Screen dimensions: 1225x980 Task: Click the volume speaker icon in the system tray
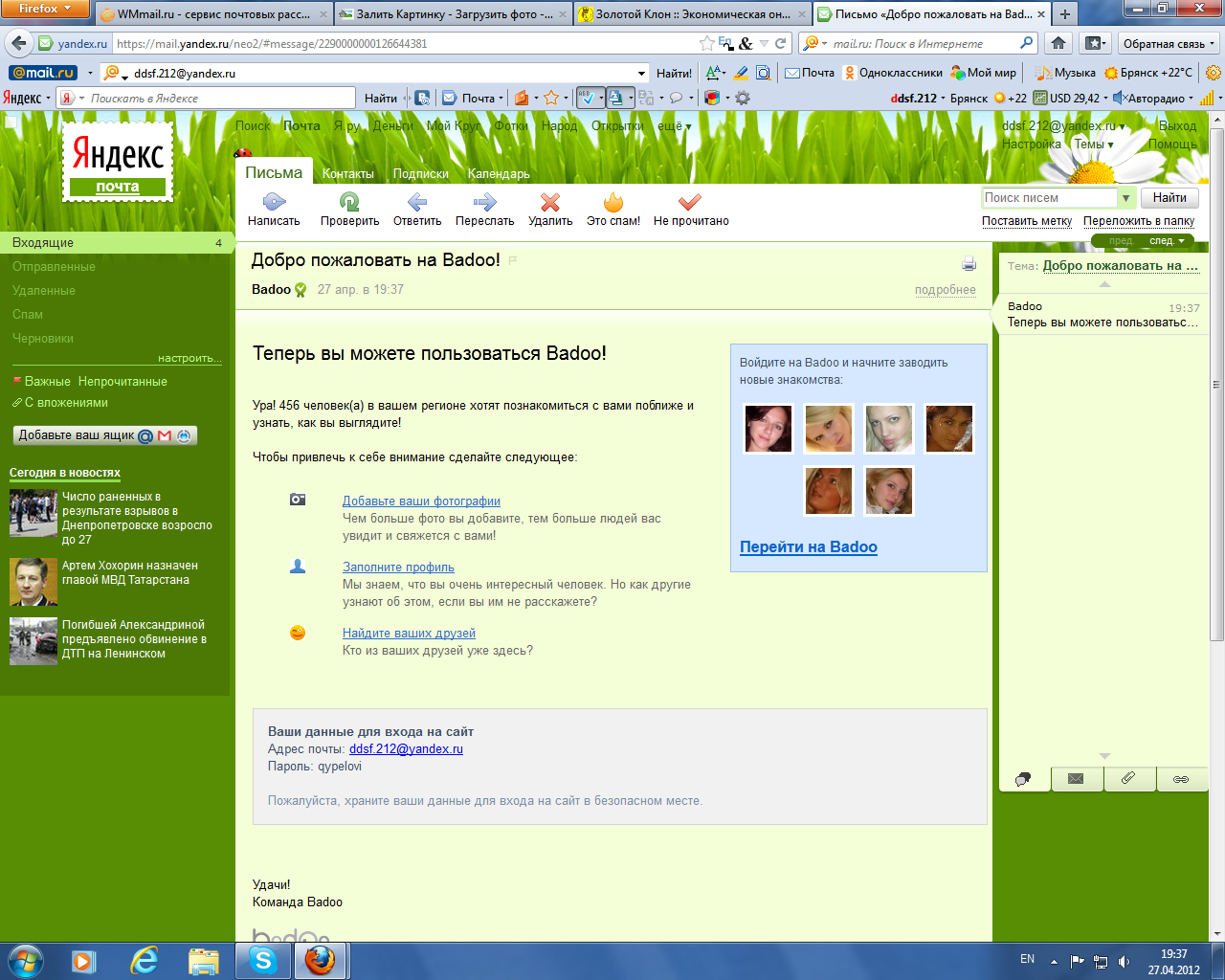1124,961
